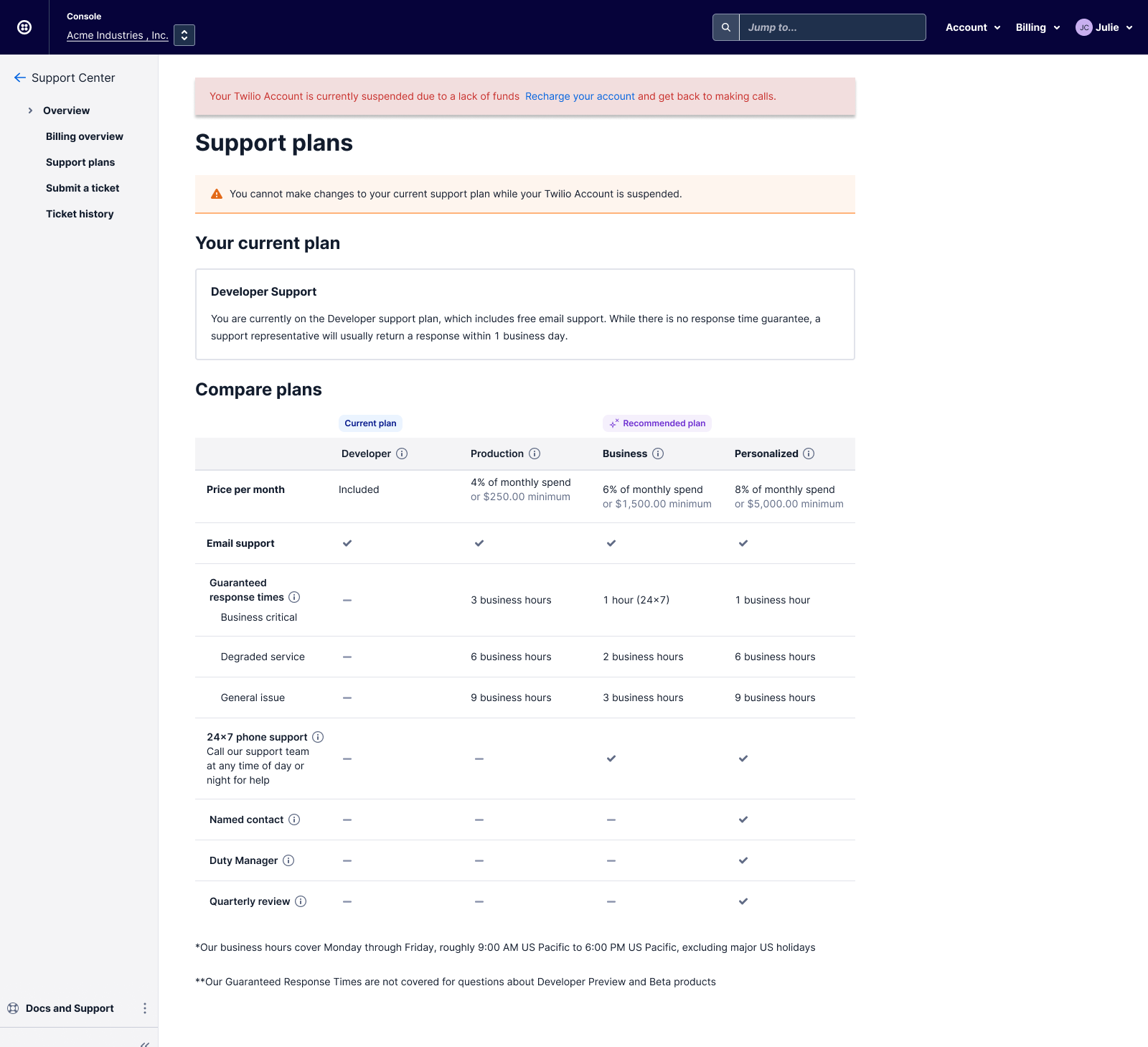Open Docs and Support link
This screenshot has height=1047, width=1148.
[x=70, y=1008]
